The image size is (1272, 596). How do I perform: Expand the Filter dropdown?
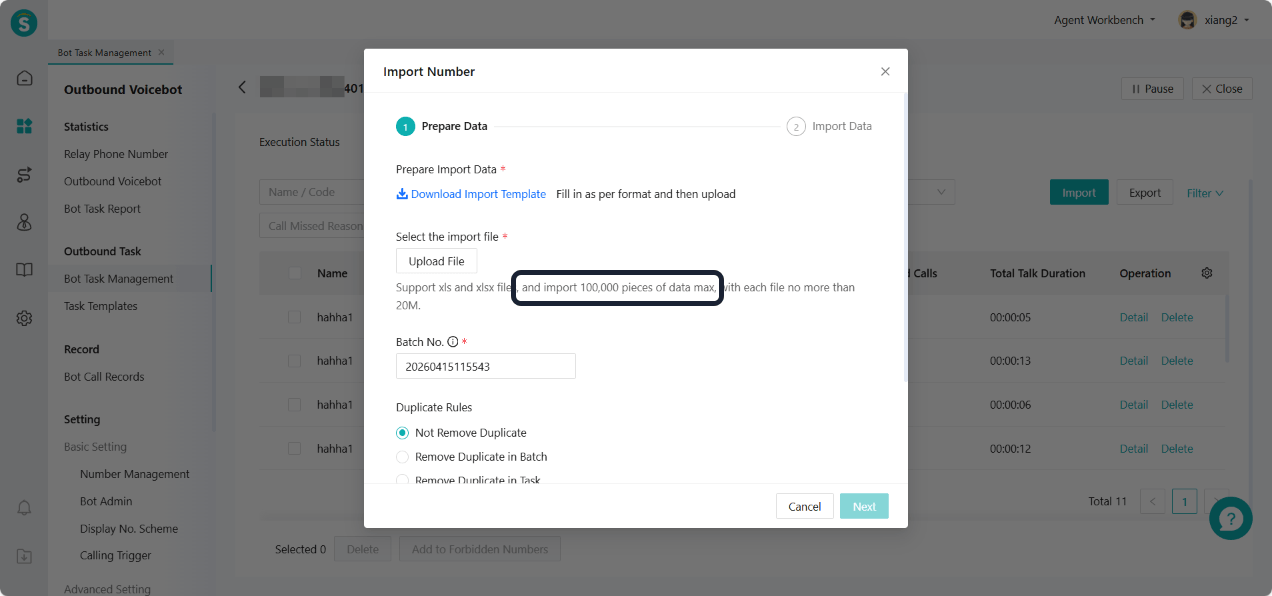pos(1204,193)
